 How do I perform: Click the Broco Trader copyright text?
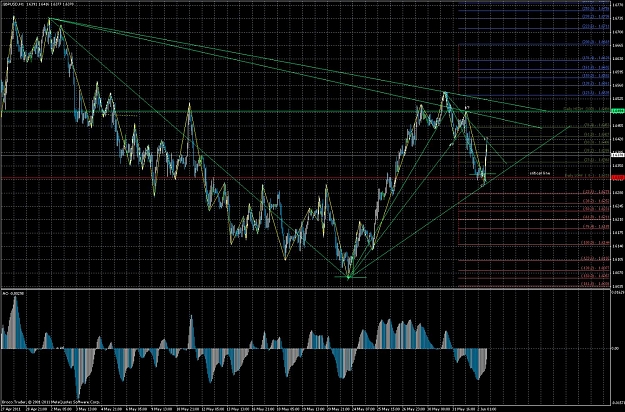(50, 402)
